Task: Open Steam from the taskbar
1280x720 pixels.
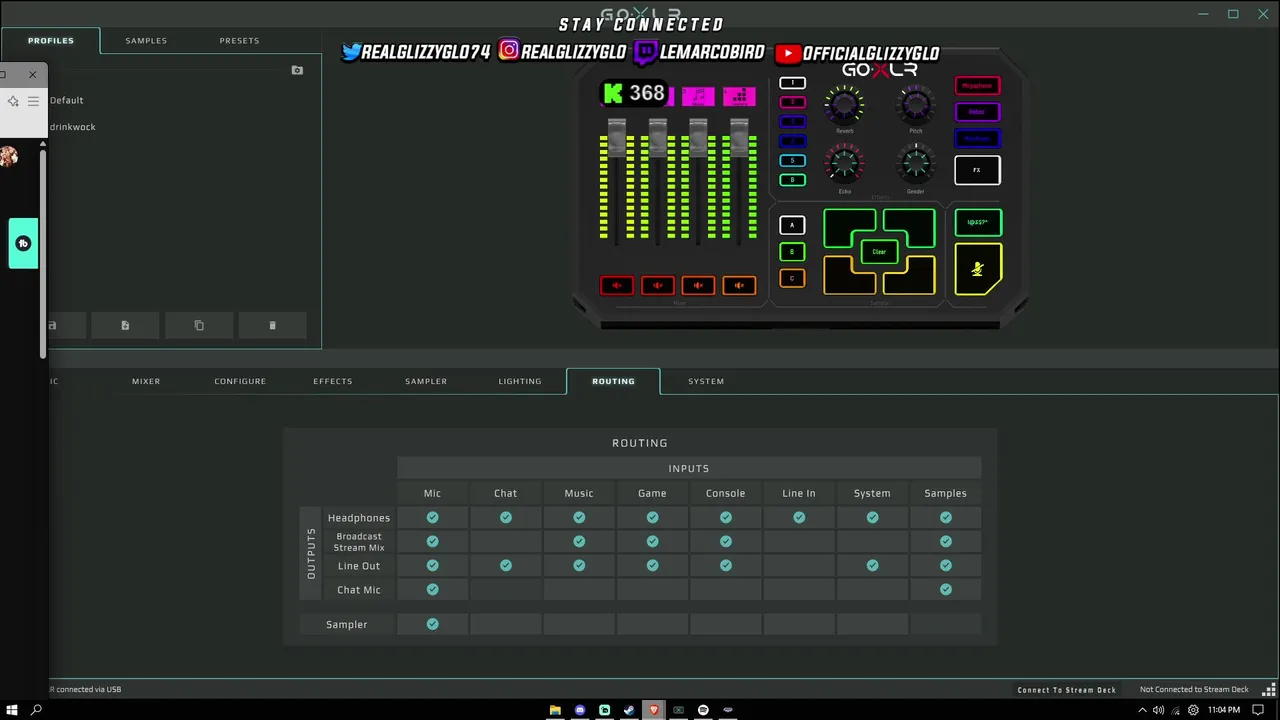Action: (629, 710)
